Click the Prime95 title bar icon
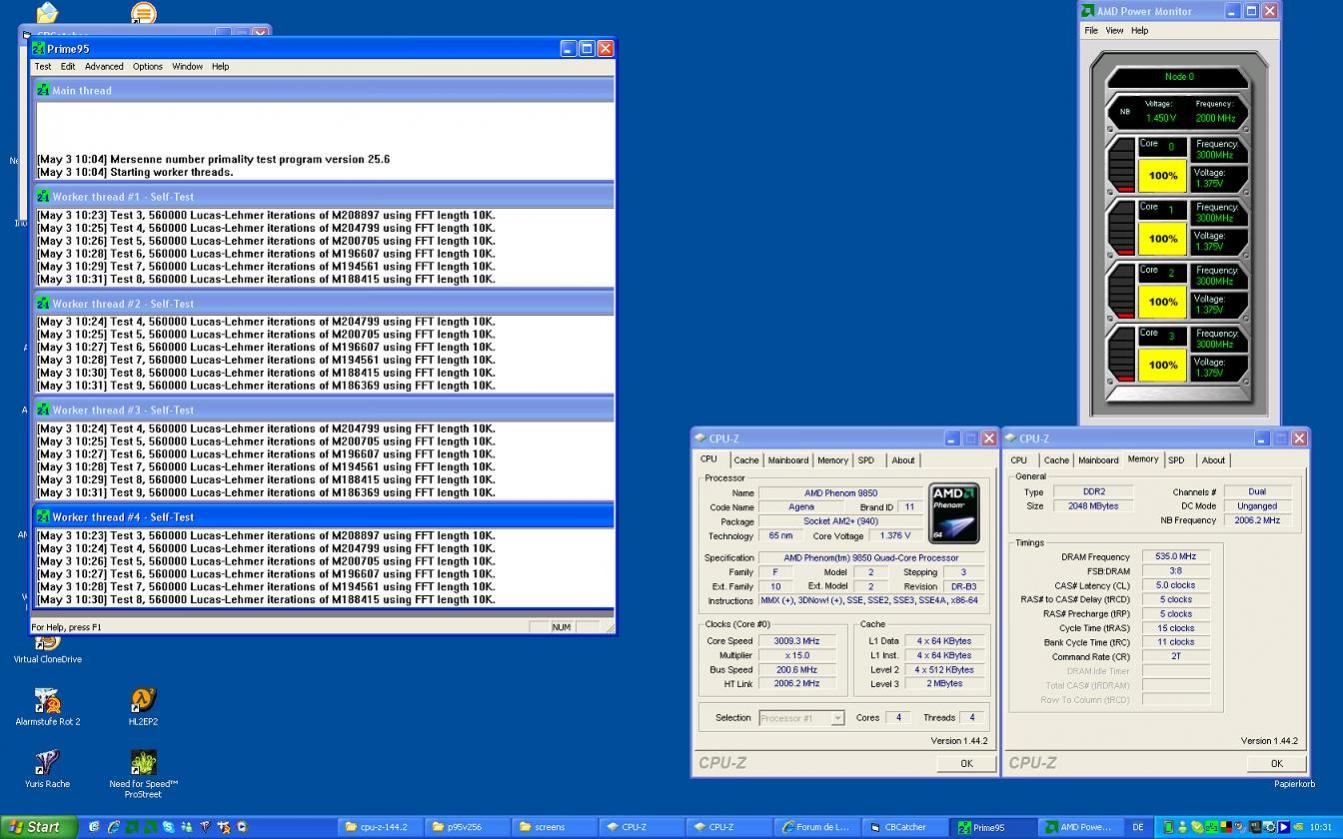 click(39, 48)
